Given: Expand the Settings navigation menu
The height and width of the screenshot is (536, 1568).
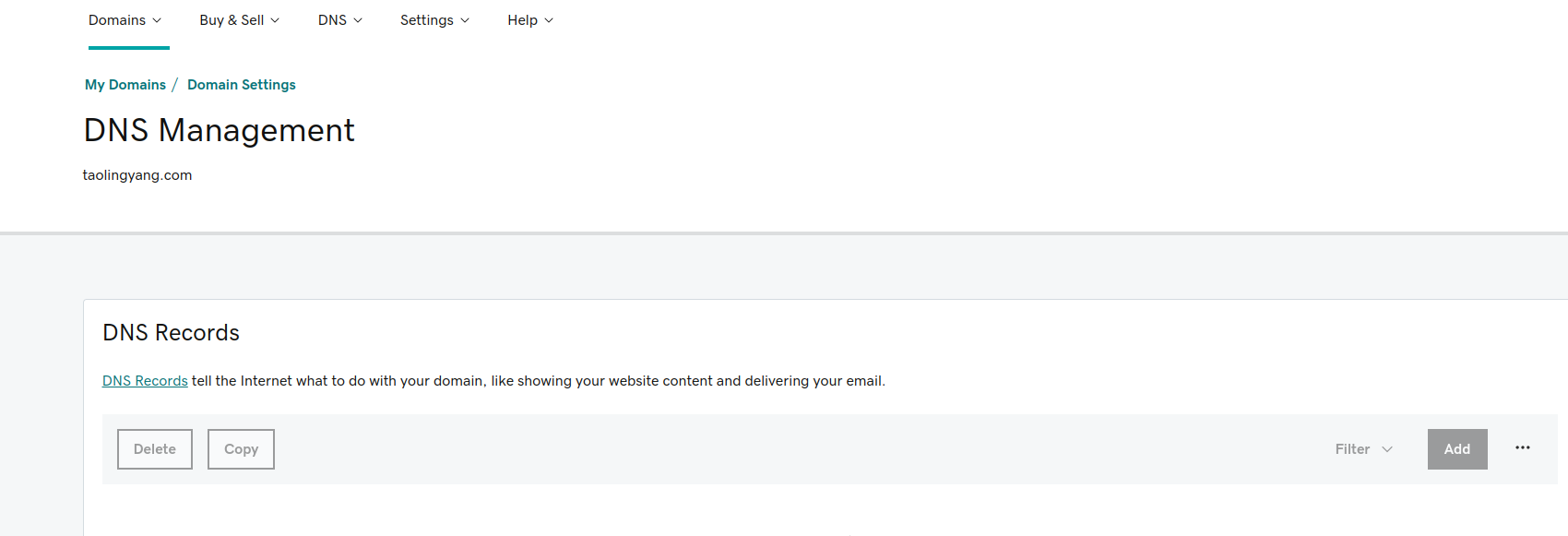Looking at the screenshot, I should click(x=435, y=20).
